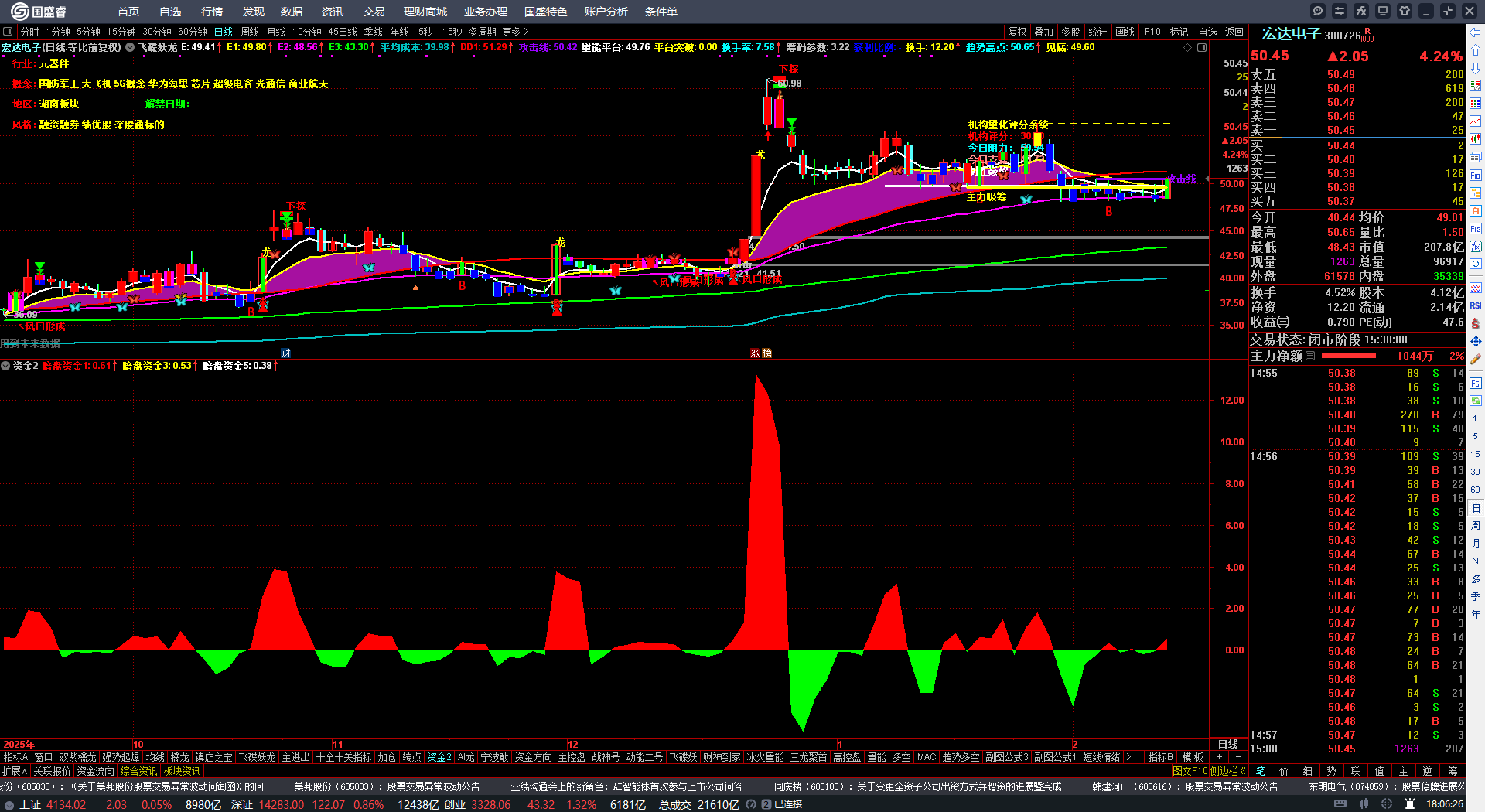Screen dimensions: 1485x812
Task: Click the F12 trading icon in sidebar
Action: coord(1476,229)
